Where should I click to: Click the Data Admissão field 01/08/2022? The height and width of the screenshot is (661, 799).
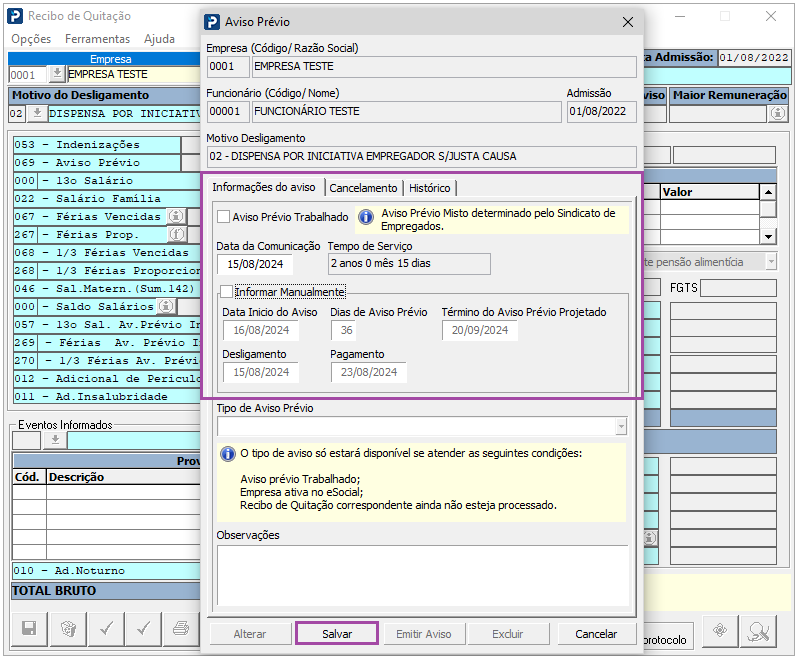[x=754, y=58]
